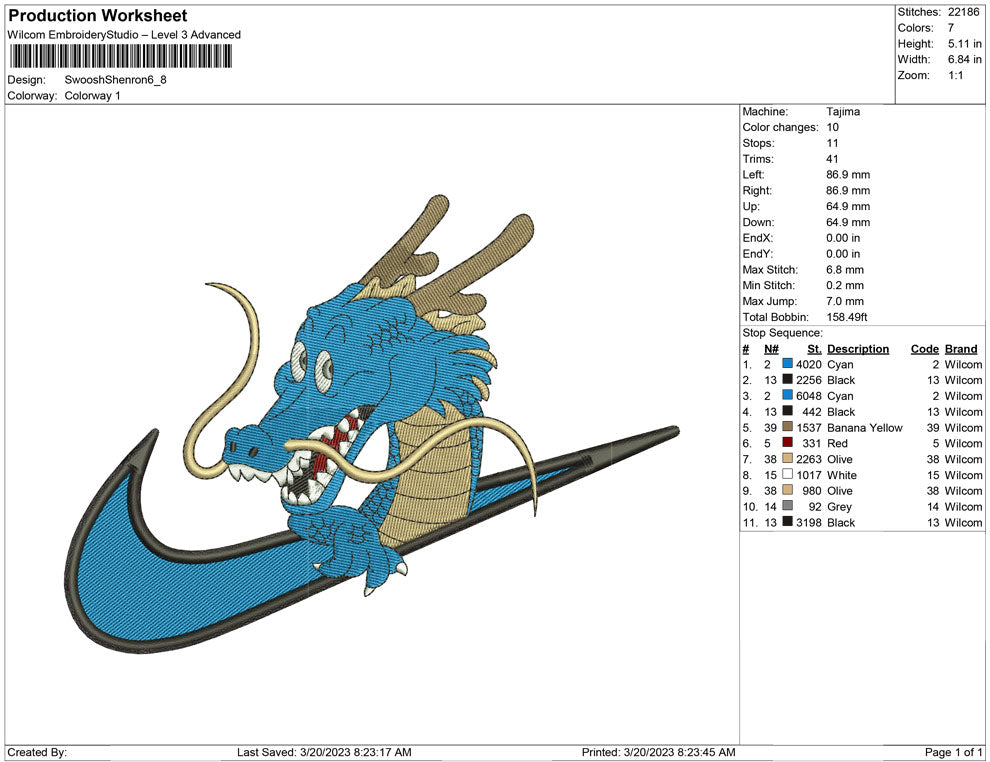Click the Stops value '11'
990x762 pixels.
[x=832, y=143]
